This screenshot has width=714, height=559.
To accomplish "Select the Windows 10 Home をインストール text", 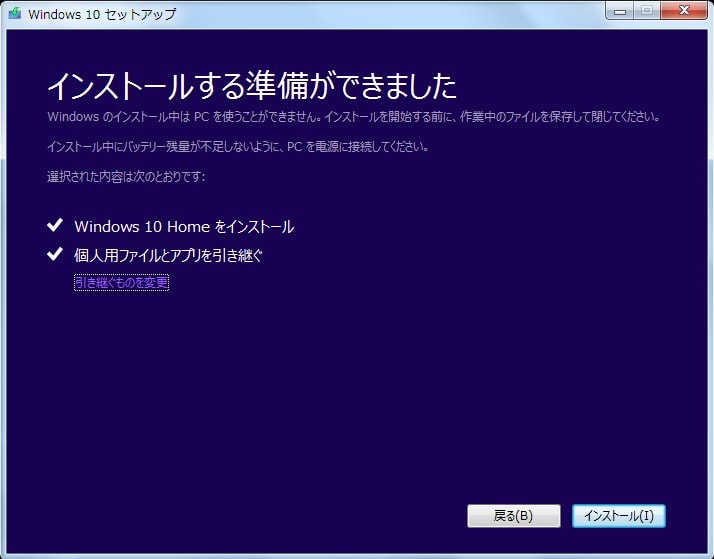I will [x=184, y=227].
